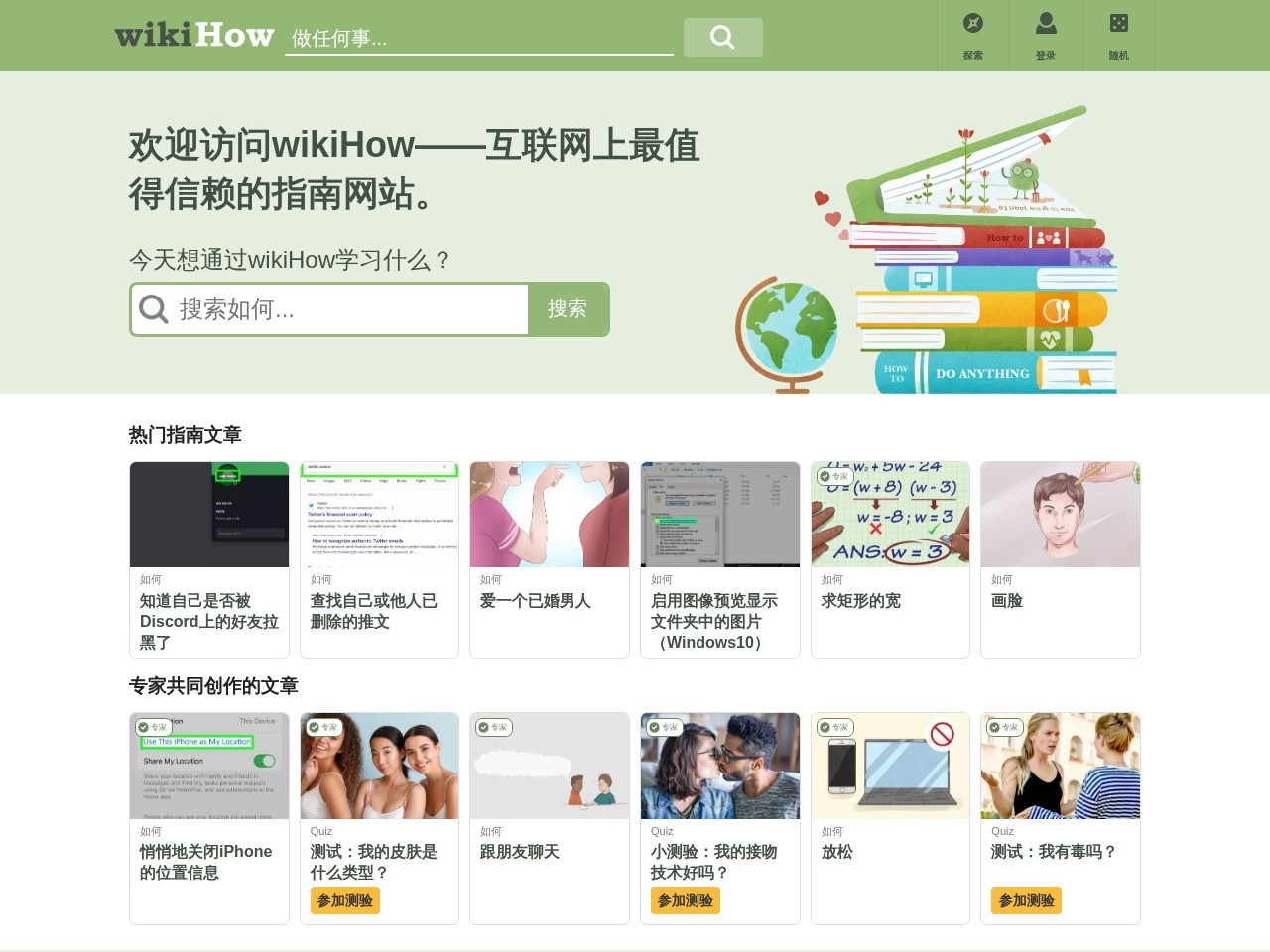Open the kissing couple quiz thumbnail
1270x952 pixels.
(720, 766)
